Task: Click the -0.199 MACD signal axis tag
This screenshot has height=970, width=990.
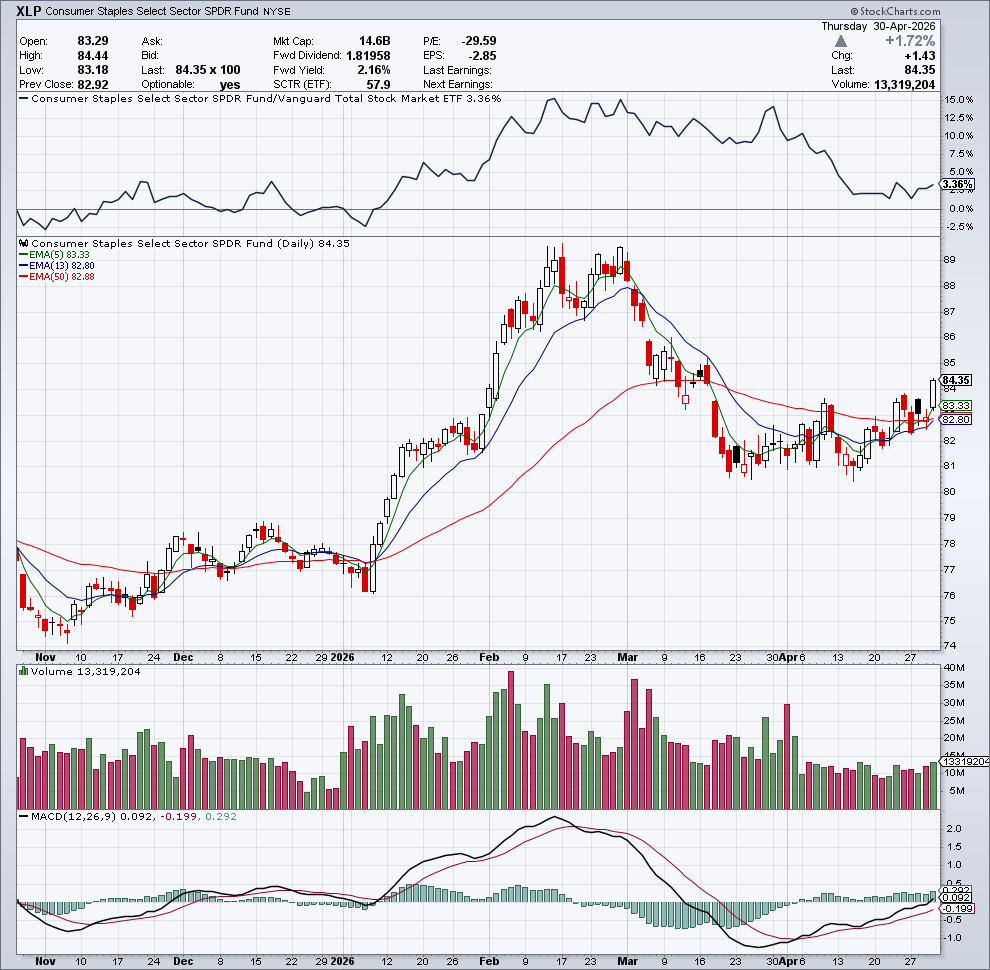Action: point(957,909)
